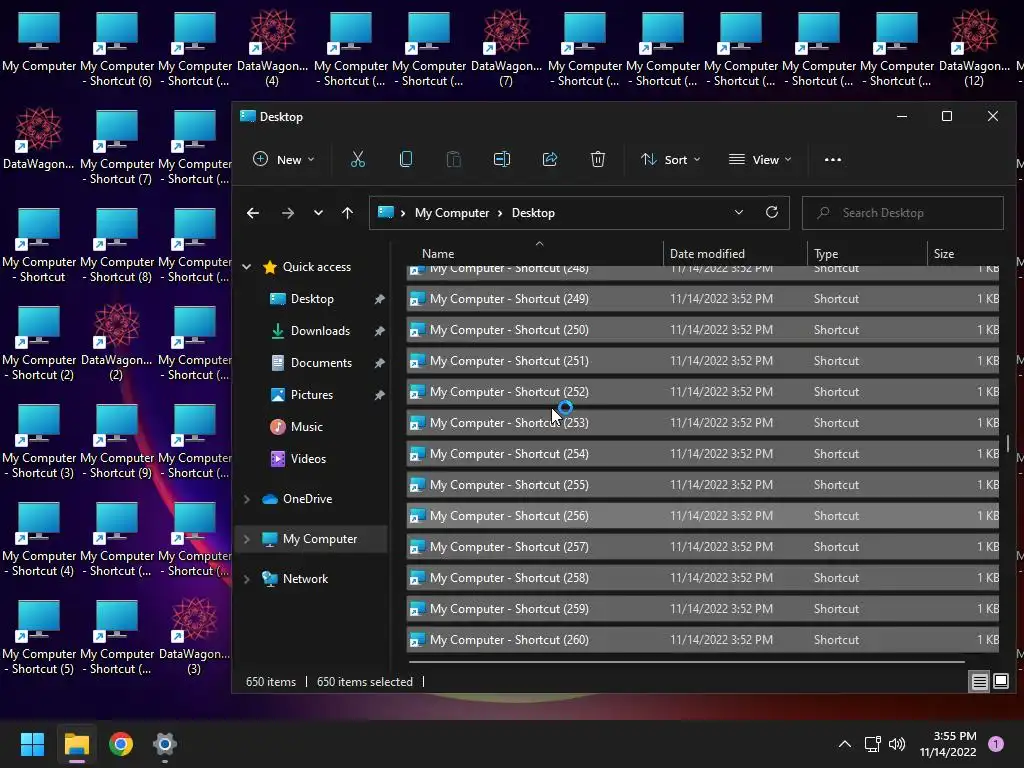Open Pictures in Quick access

pos(312,394)
